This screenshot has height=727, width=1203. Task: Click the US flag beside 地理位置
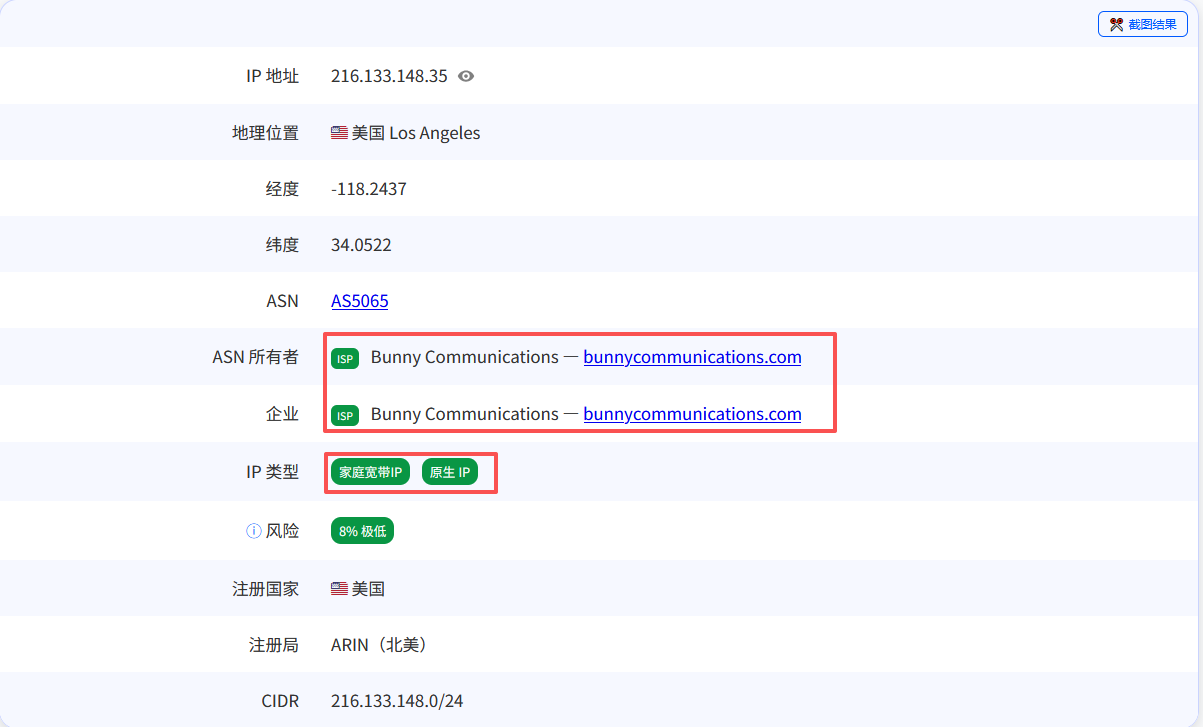[x=339, y=132]
